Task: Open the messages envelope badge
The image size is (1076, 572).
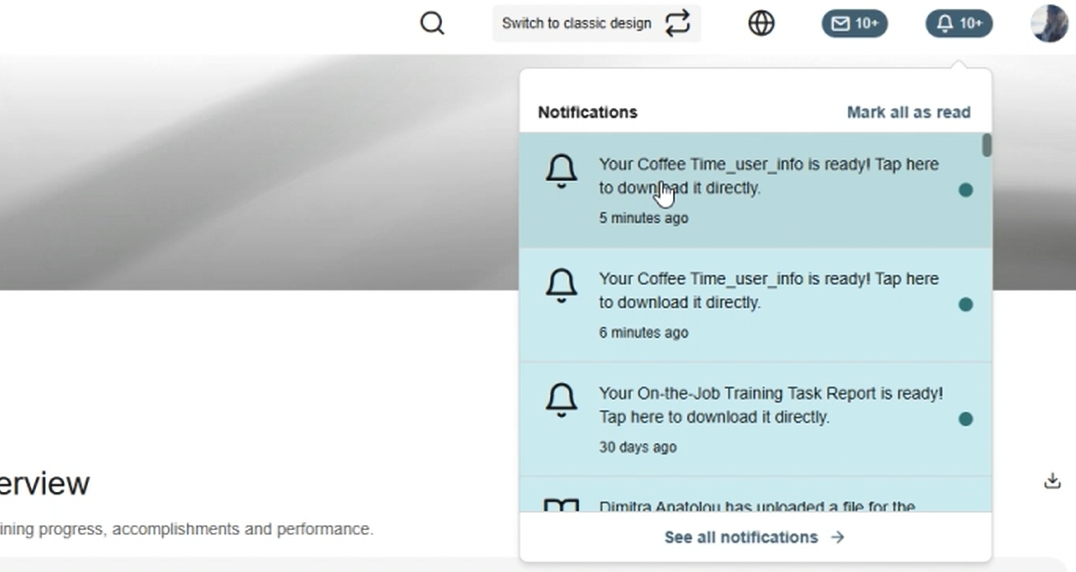Action: tap(854, 23)
